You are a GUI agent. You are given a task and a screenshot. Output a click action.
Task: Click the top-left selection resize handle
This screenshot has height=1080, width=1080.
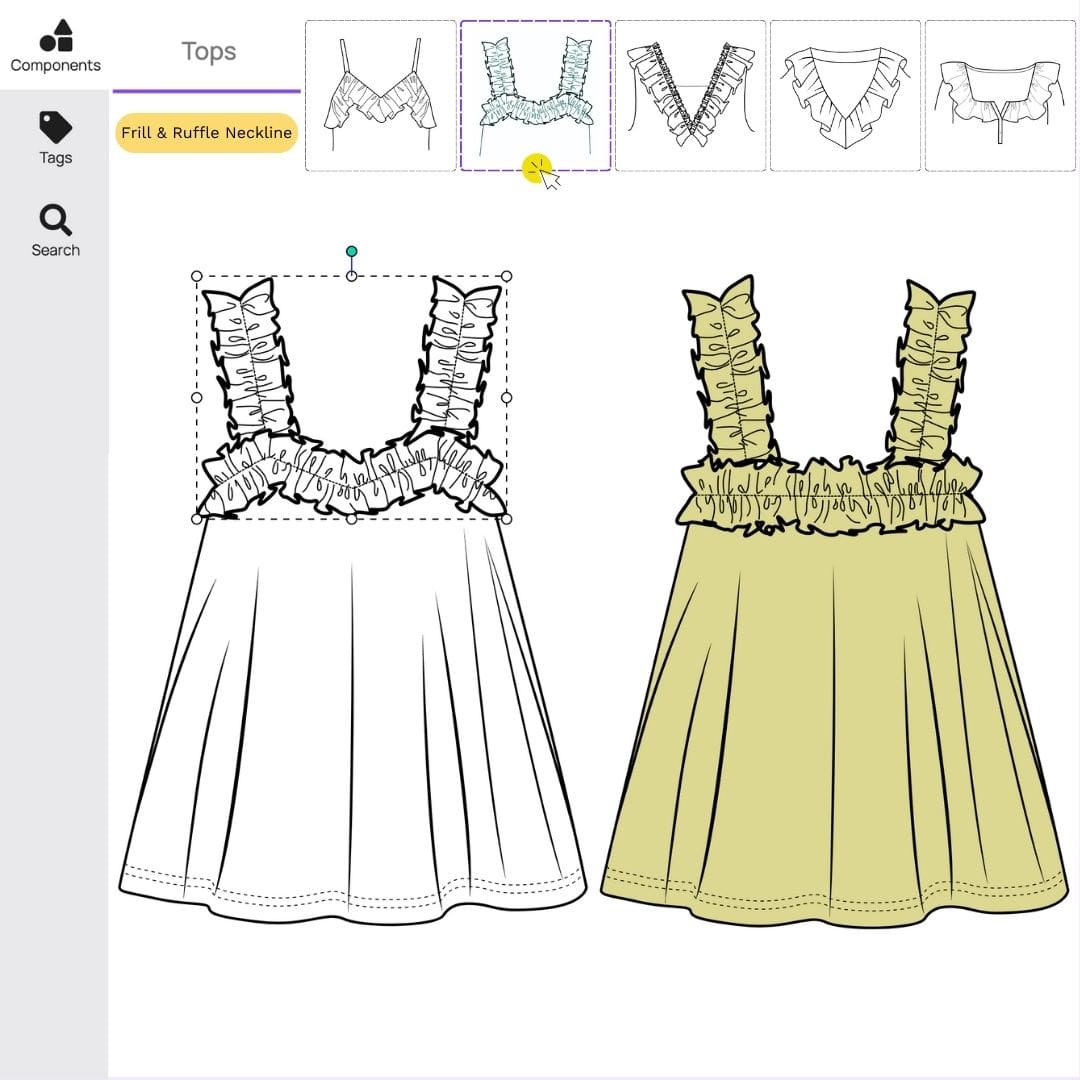[196, 276]
